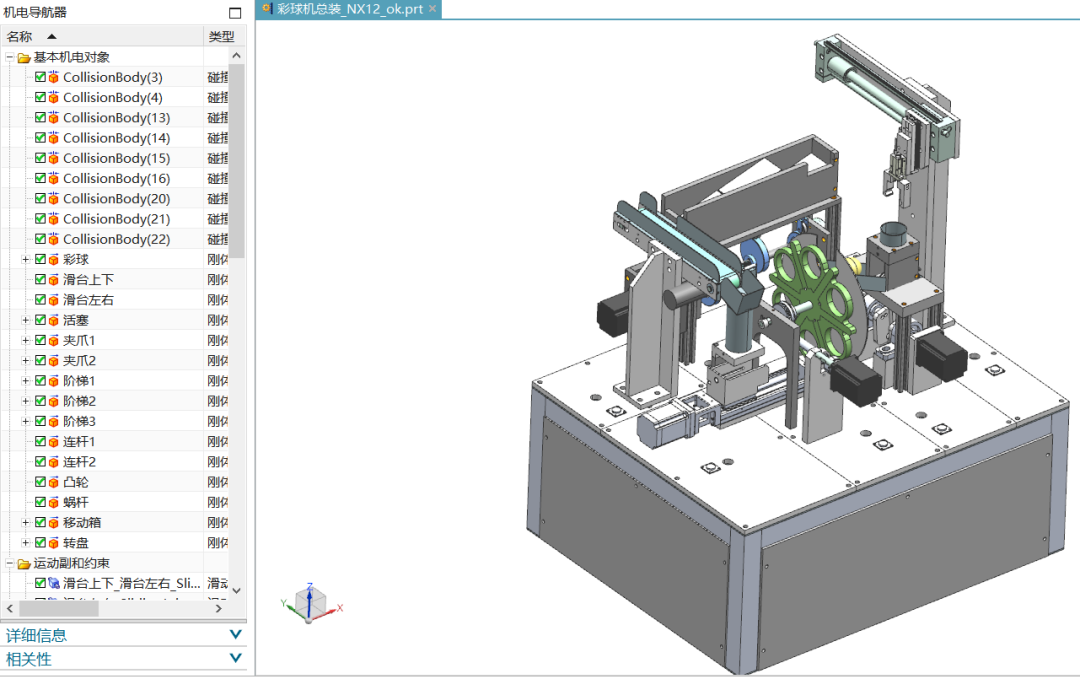Image resolution: width=1080 pixels, height=679 pixels.
Task: Click the CollisionBody(3) collision body icon
Action: pyautogui.click(x=54, y=77)
